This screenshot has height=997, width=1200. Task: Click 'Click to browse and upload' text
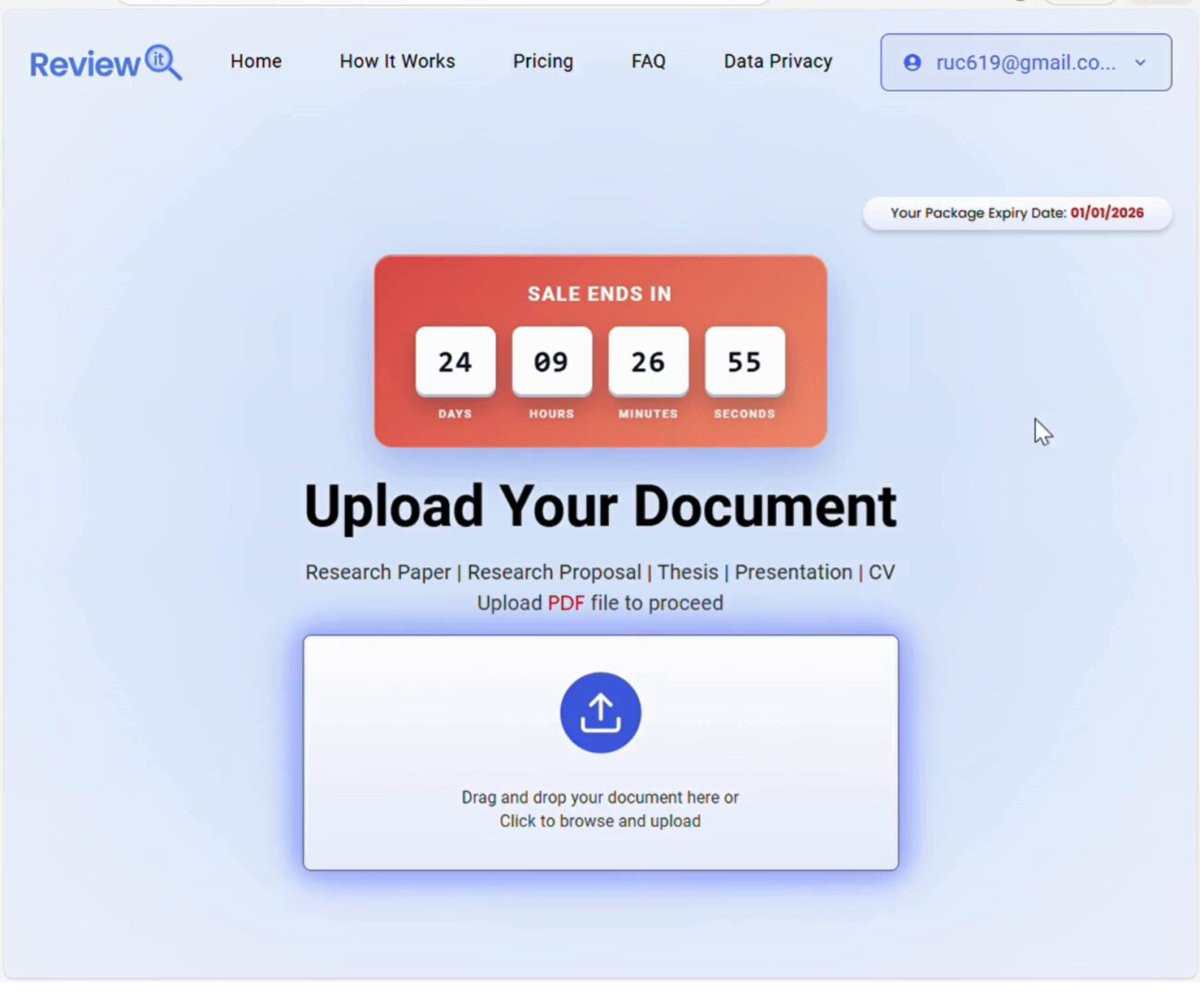click(600, 821)
